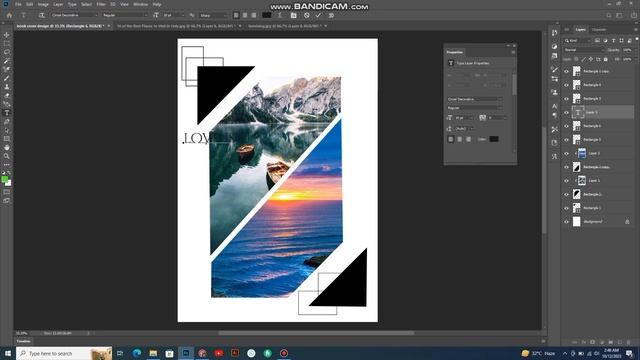
Task: Open the File menu
Action: 18,4
